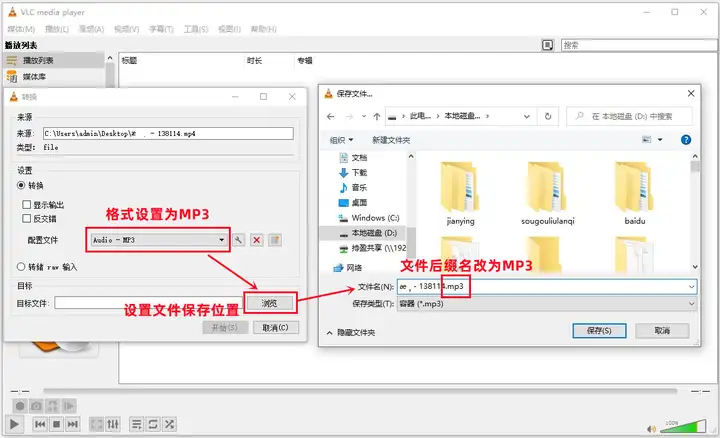This screenshot has width=720, height=438.
Task: Select 文档 in the navigation pane
Action: [353, 158]
